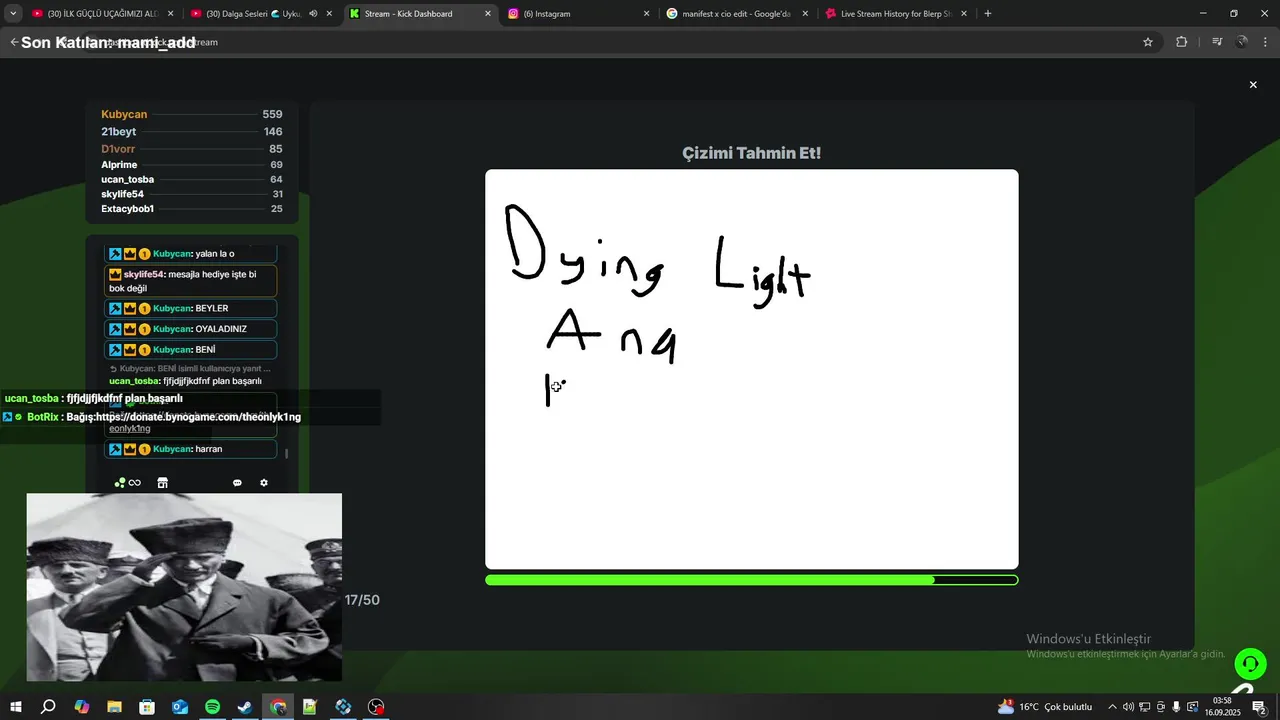Image resolution: width=1280 pixels, height=720 pixels.
Task: Open OBS Studio from the taskbar
Action: [x=376, y=707]
